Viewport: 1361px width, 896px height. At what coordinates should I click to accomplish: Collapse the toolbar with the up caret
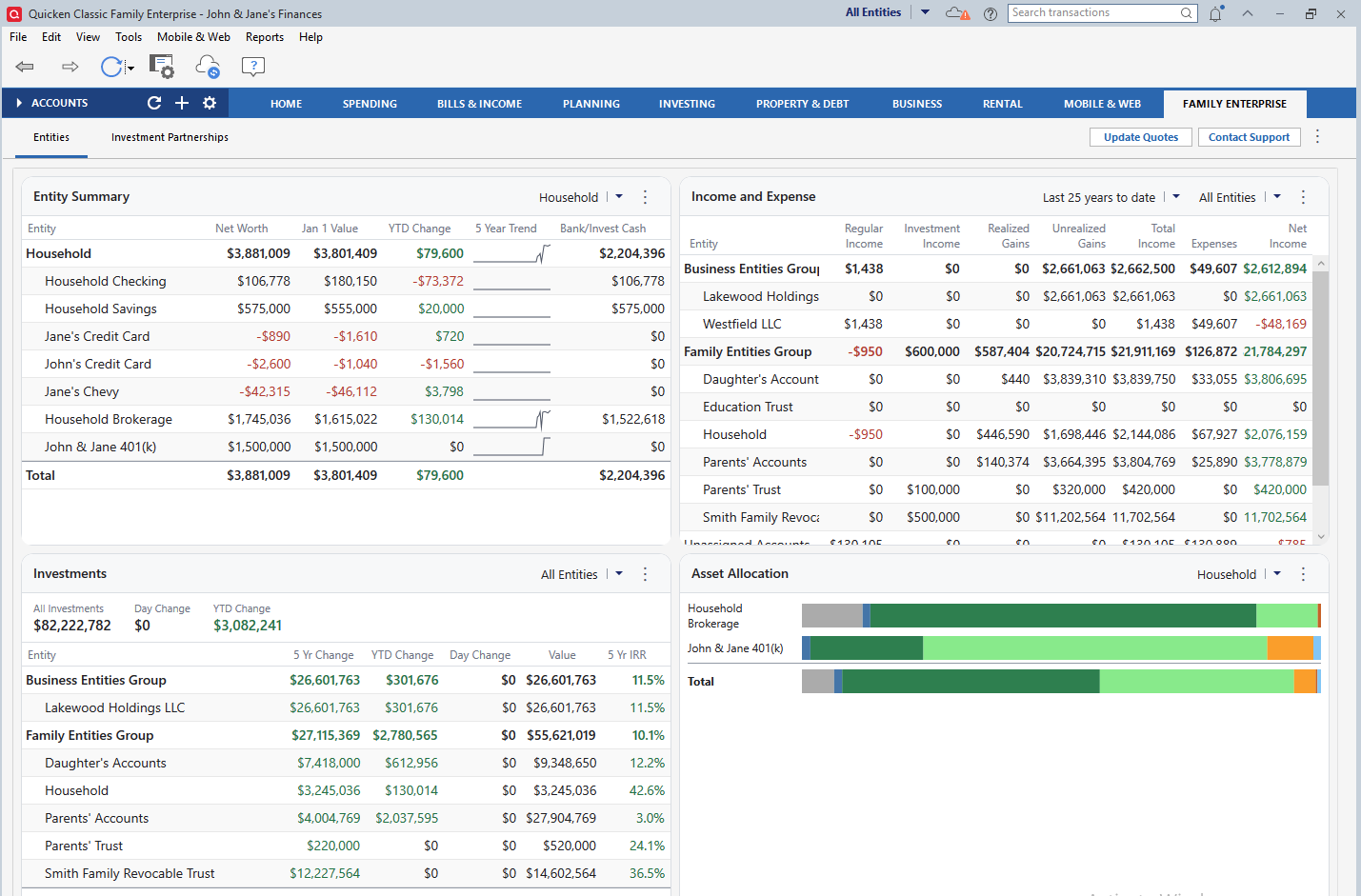pyautogui.click(x=1248, y=13)
